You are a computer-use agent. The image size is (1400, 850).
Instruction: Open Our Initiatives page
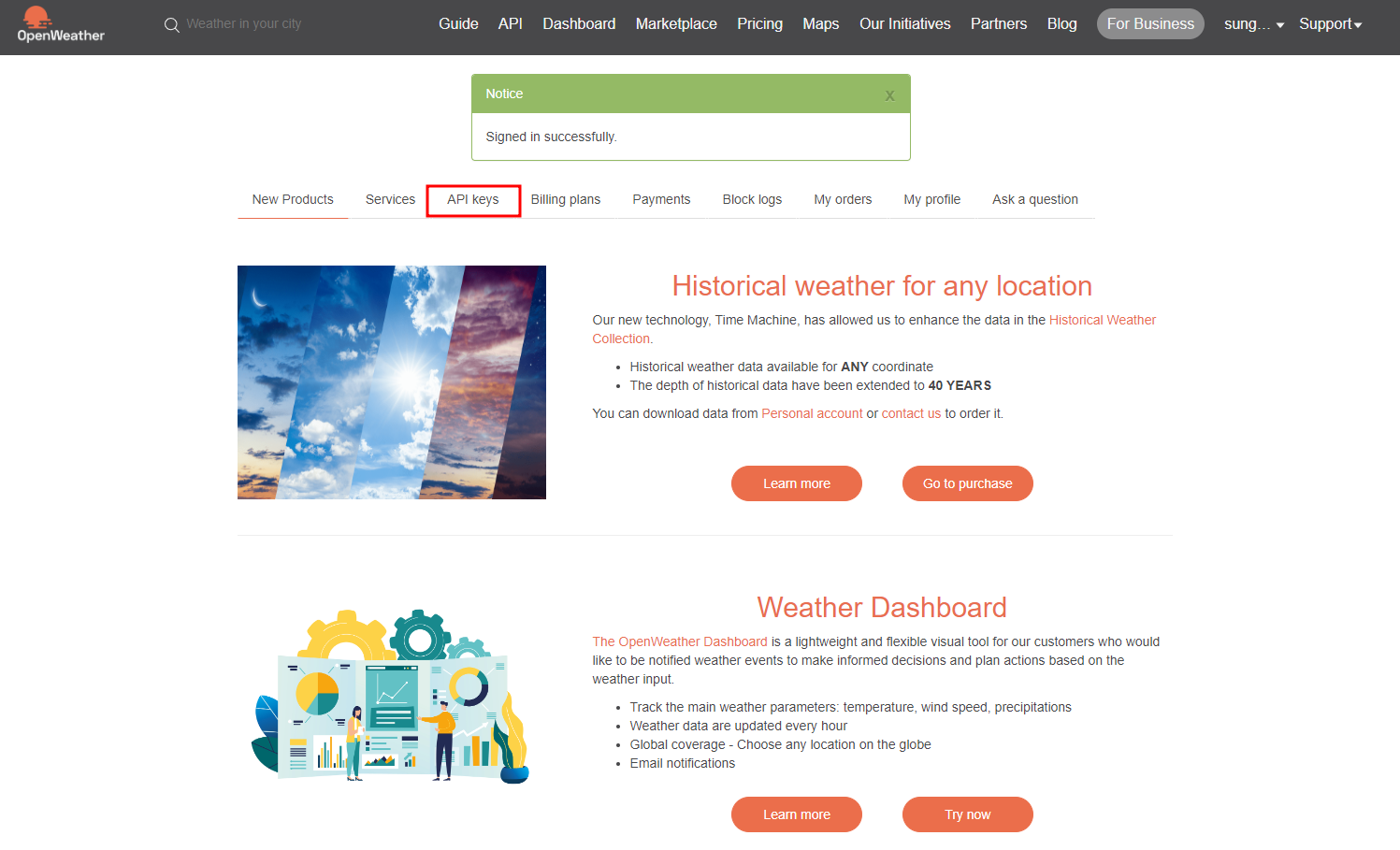click(x=905, y=23)
